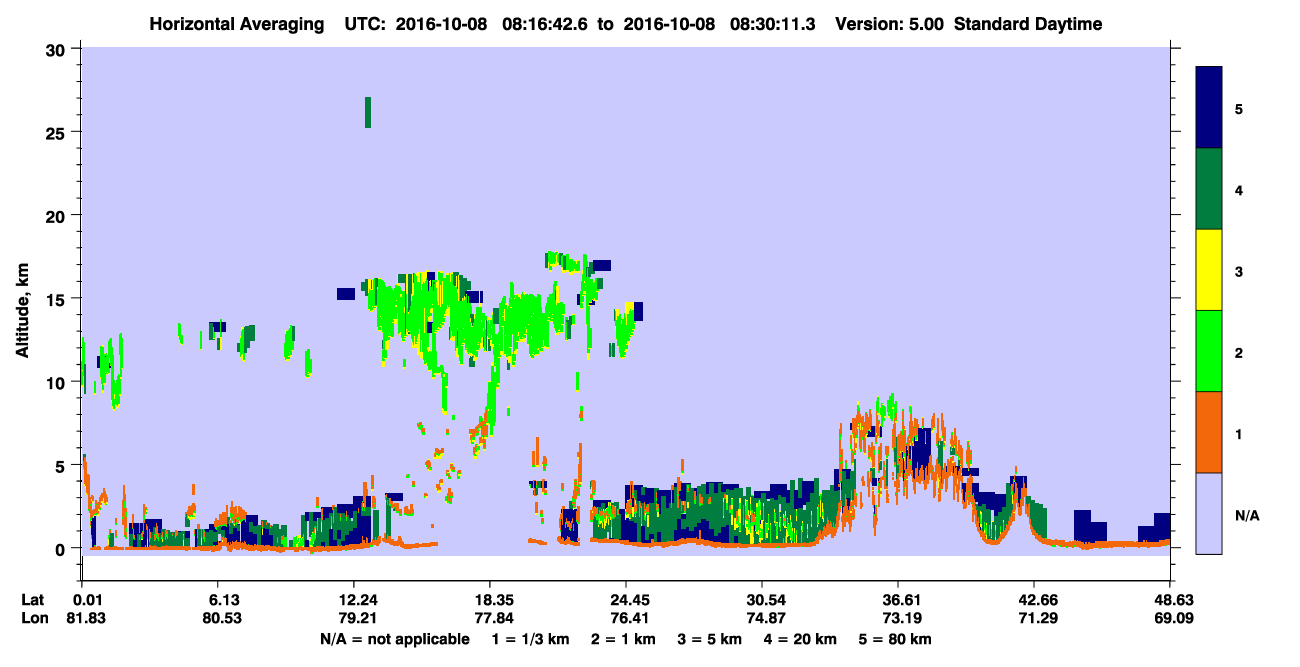1300x667 pixels.
Task: Click legend text '1 = 1/3 km'
Action: tap(530, 639)
